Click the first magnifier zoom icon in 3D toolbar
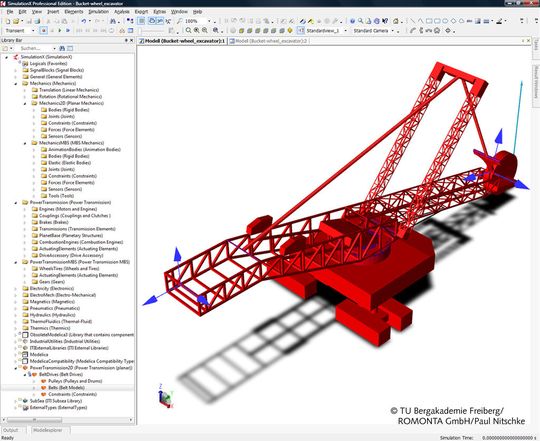The height and width of the screenshot is (441, 540). pos(188,31)
